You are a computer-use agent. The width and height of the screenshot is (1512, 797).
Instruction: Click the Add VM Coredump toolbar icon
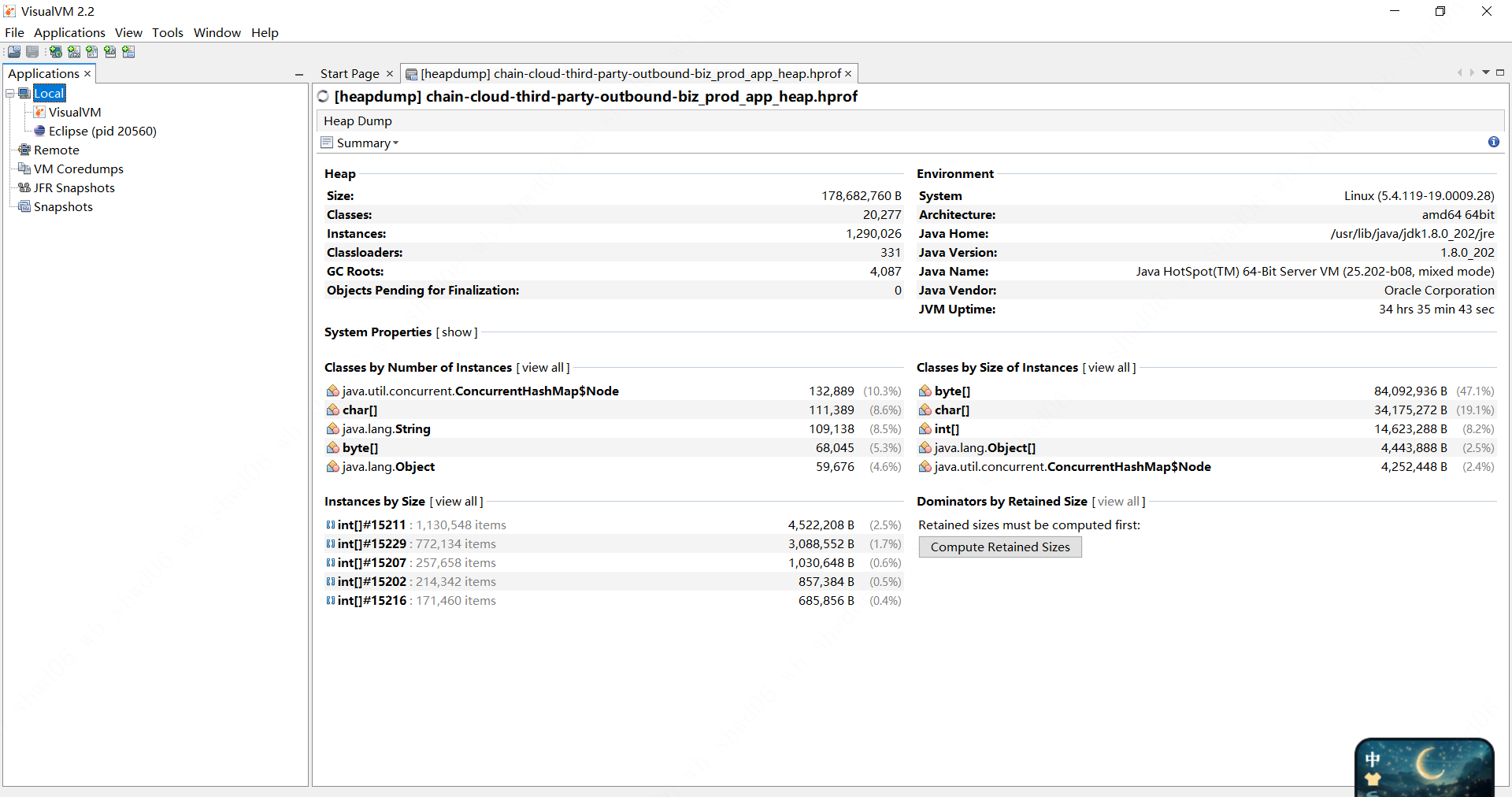point(92,52)
